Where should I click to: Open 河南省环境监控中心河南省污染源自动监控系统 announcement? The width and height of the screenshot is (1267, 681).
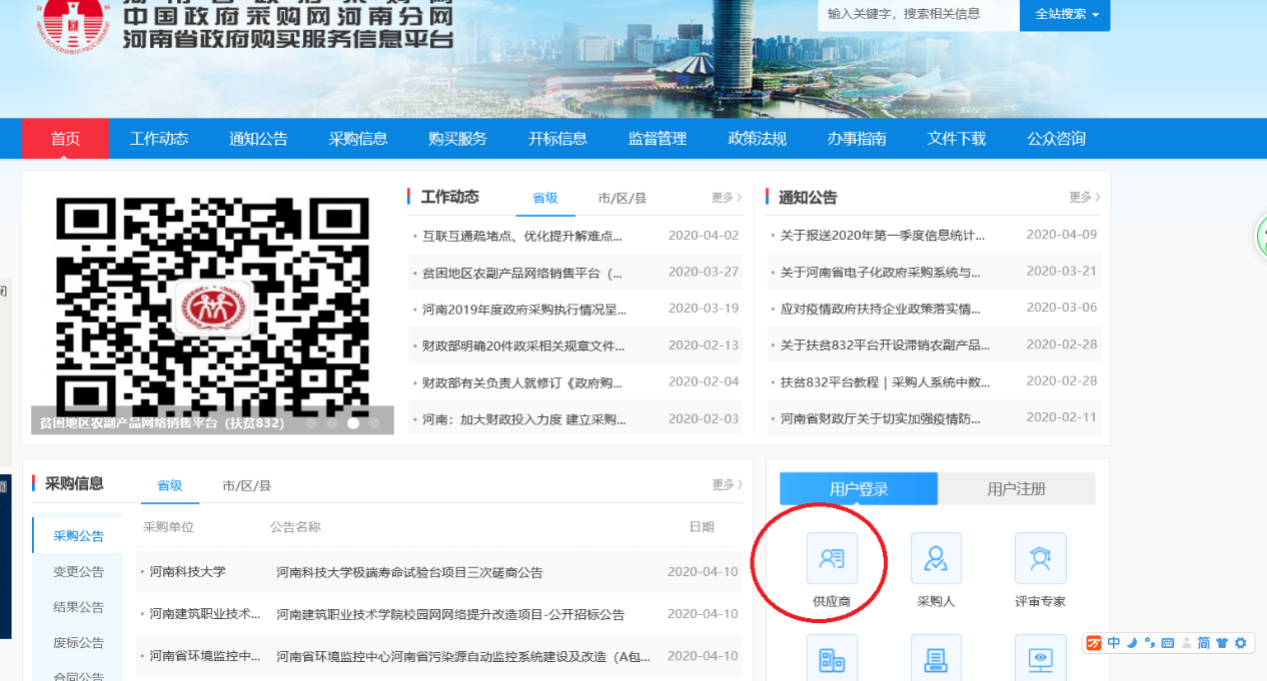pos(464,656)
